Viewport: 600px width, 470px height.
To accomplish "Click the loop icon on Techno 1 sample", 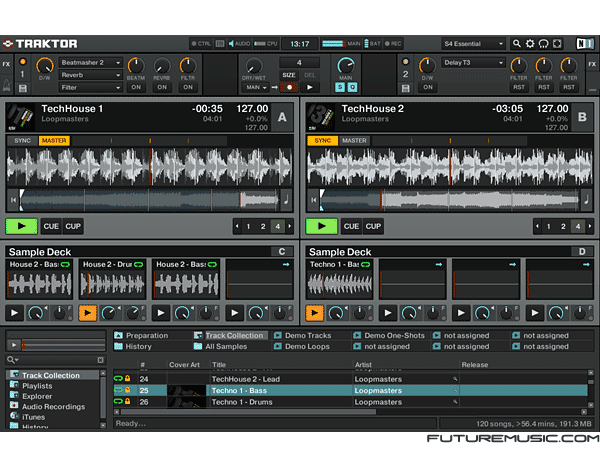I will pos(365,264).
